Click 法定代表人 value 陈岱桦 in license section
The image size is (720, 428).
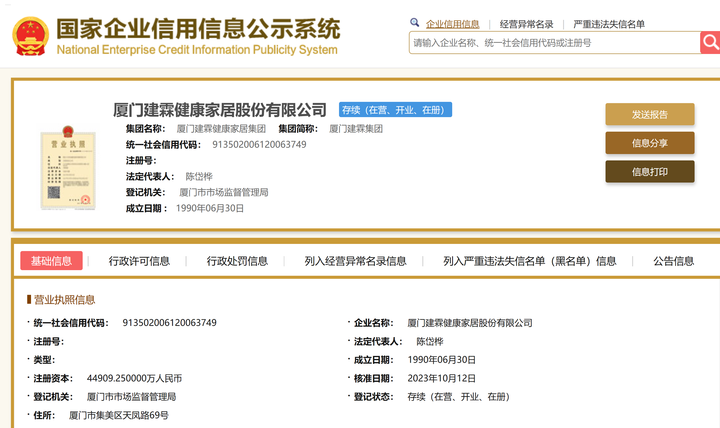click(x=430, y=342)
